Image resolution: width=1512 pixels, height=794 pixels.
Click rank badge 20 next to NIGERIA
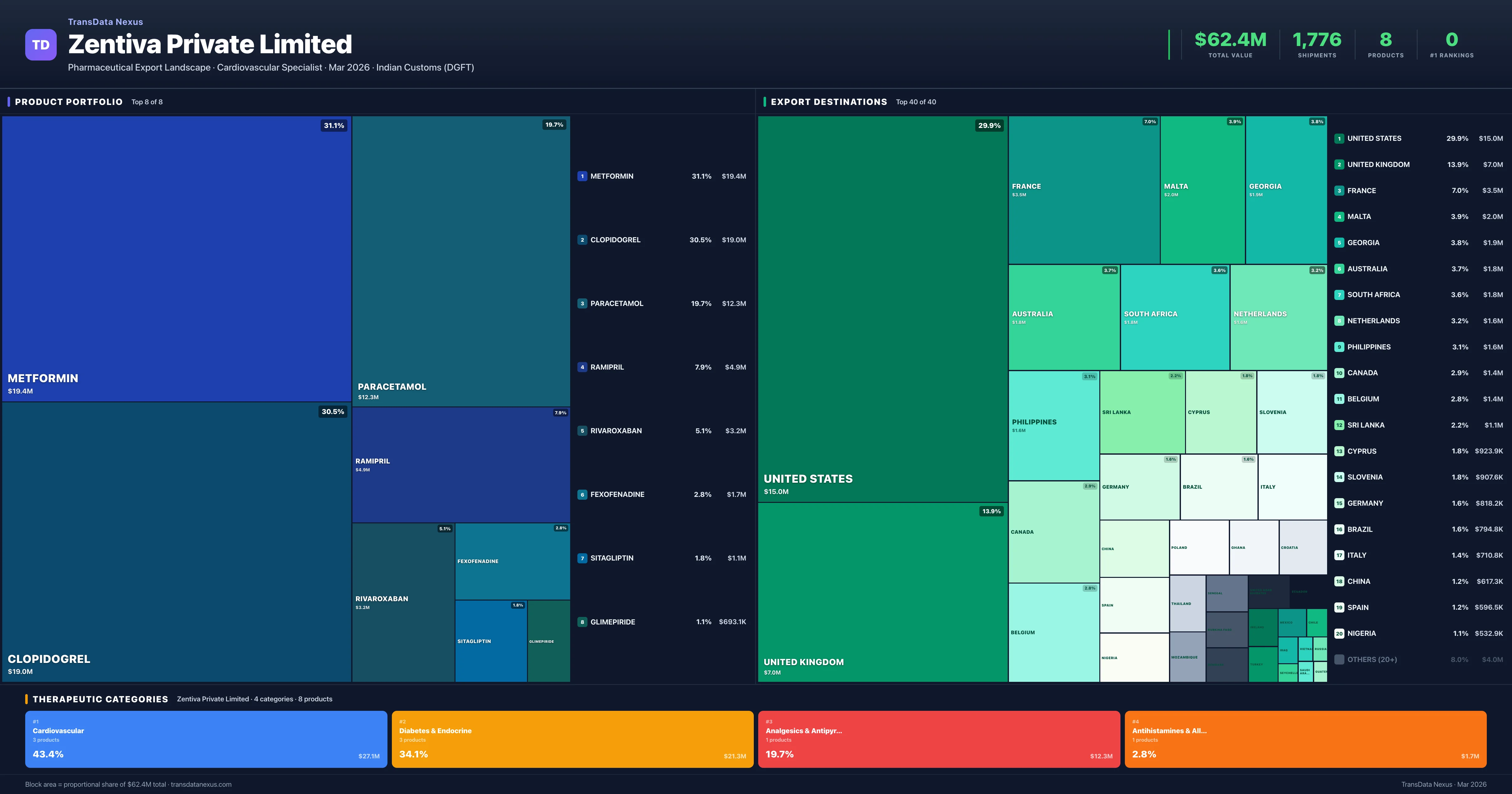coord(1339,634)
